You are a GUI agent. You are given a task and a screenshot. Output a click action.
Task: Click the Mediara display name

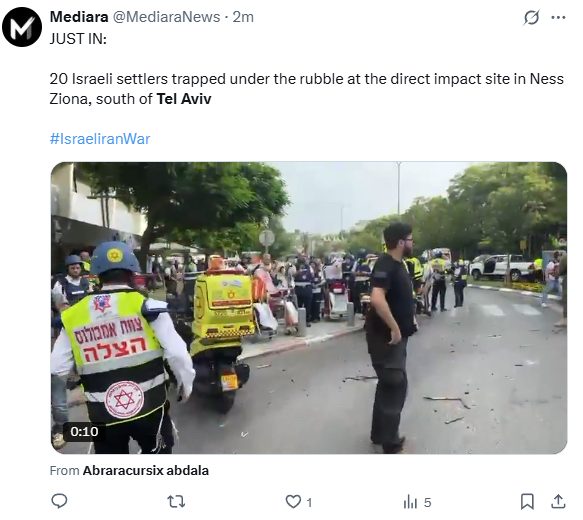[x=79, y=17]
